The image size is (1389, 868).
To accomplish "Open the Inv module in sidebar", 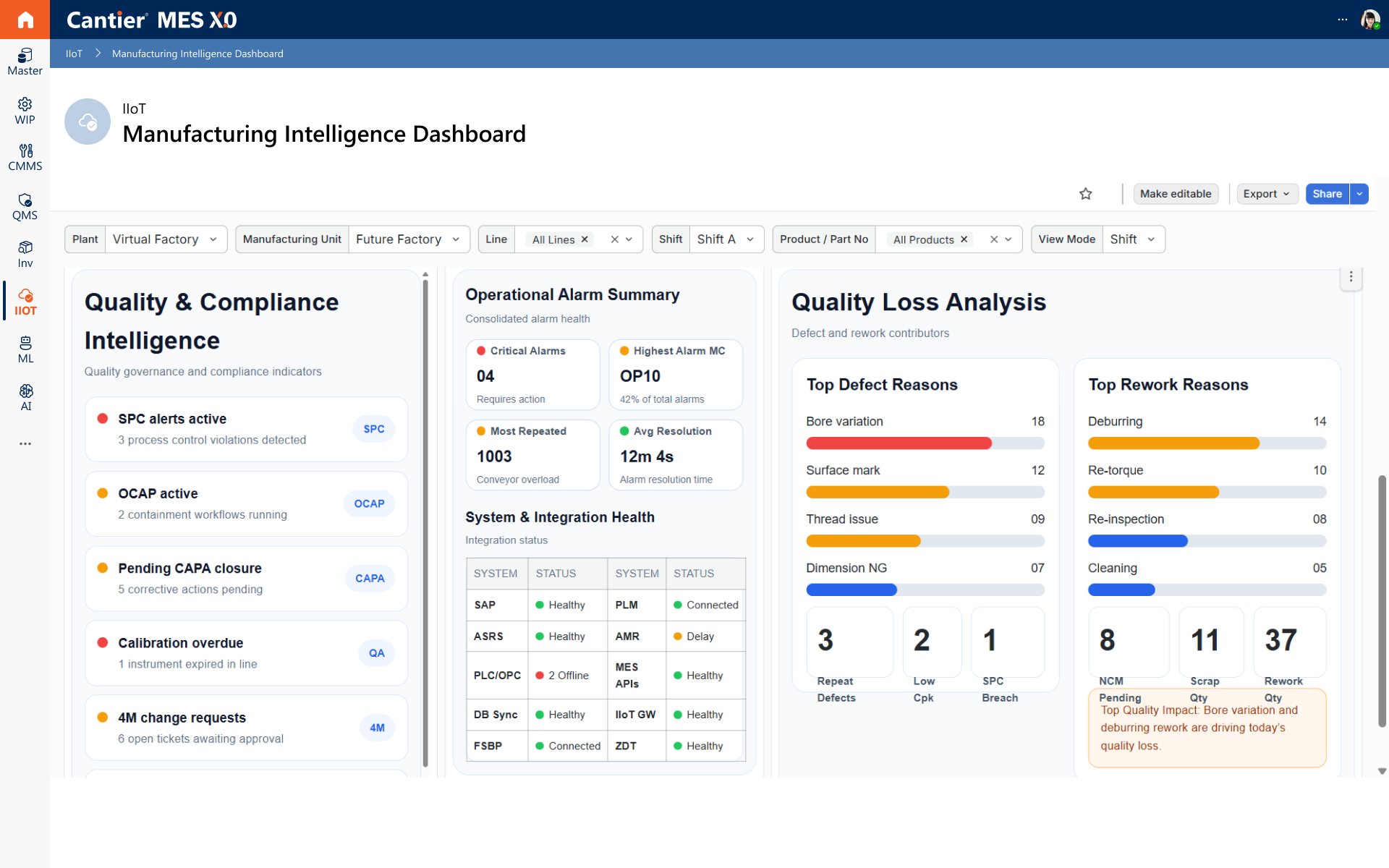I will click(25, 255).
